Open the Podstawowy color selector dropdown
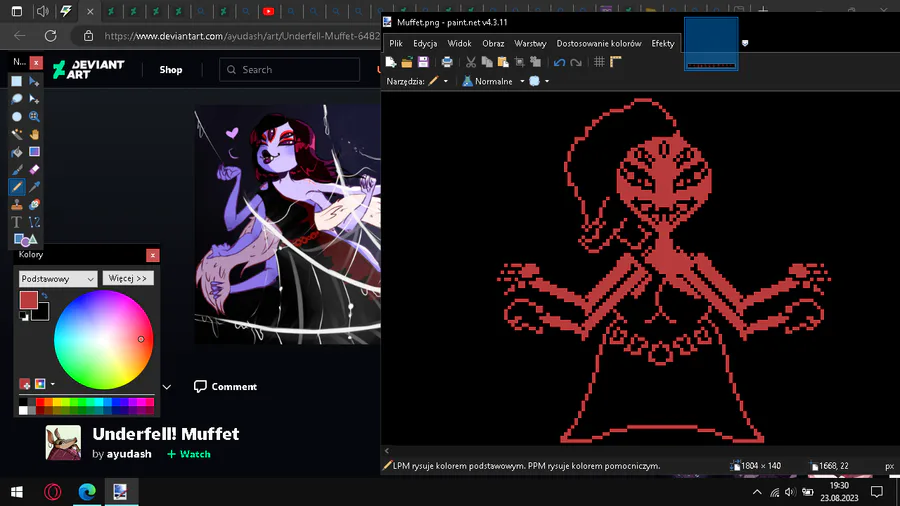 coord(57,279)
